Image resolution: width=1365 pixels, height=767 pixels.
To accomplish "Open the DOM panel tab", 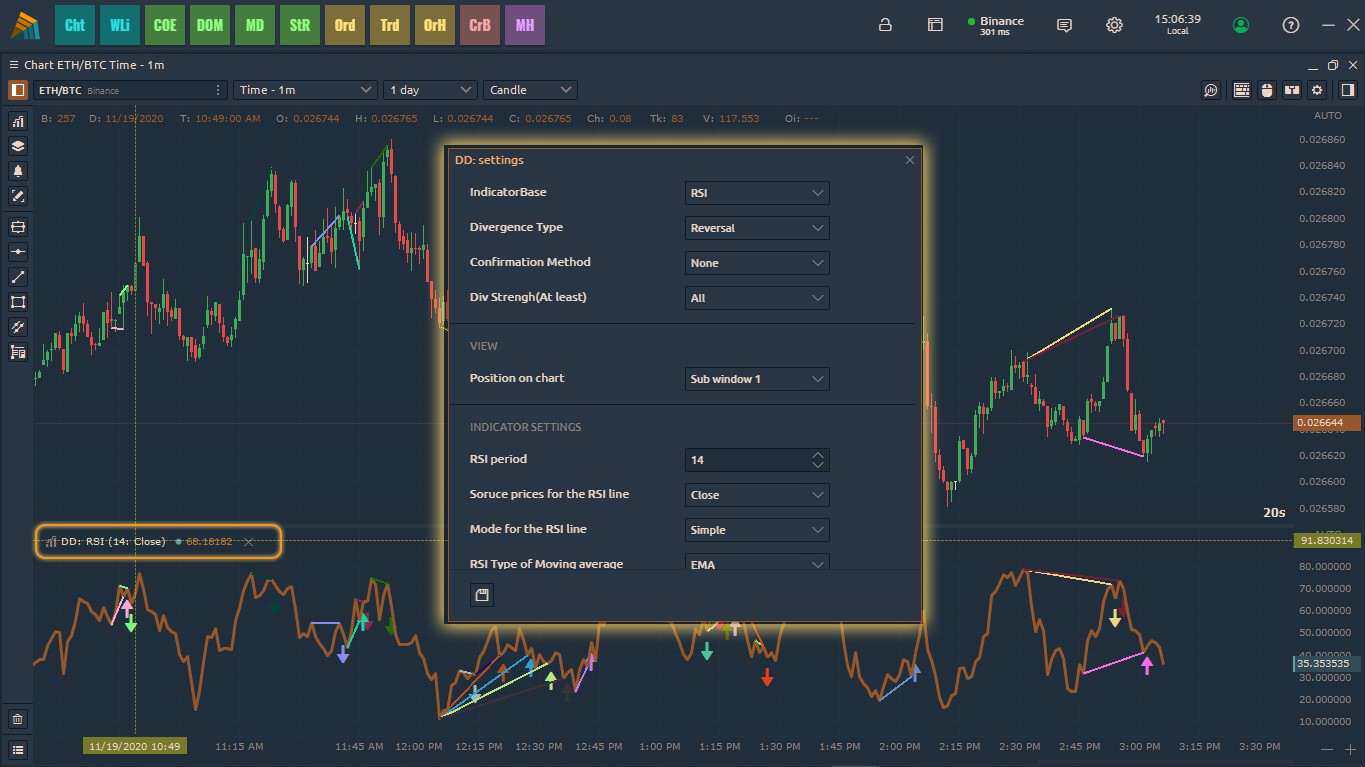I will (x=210, y=26).
